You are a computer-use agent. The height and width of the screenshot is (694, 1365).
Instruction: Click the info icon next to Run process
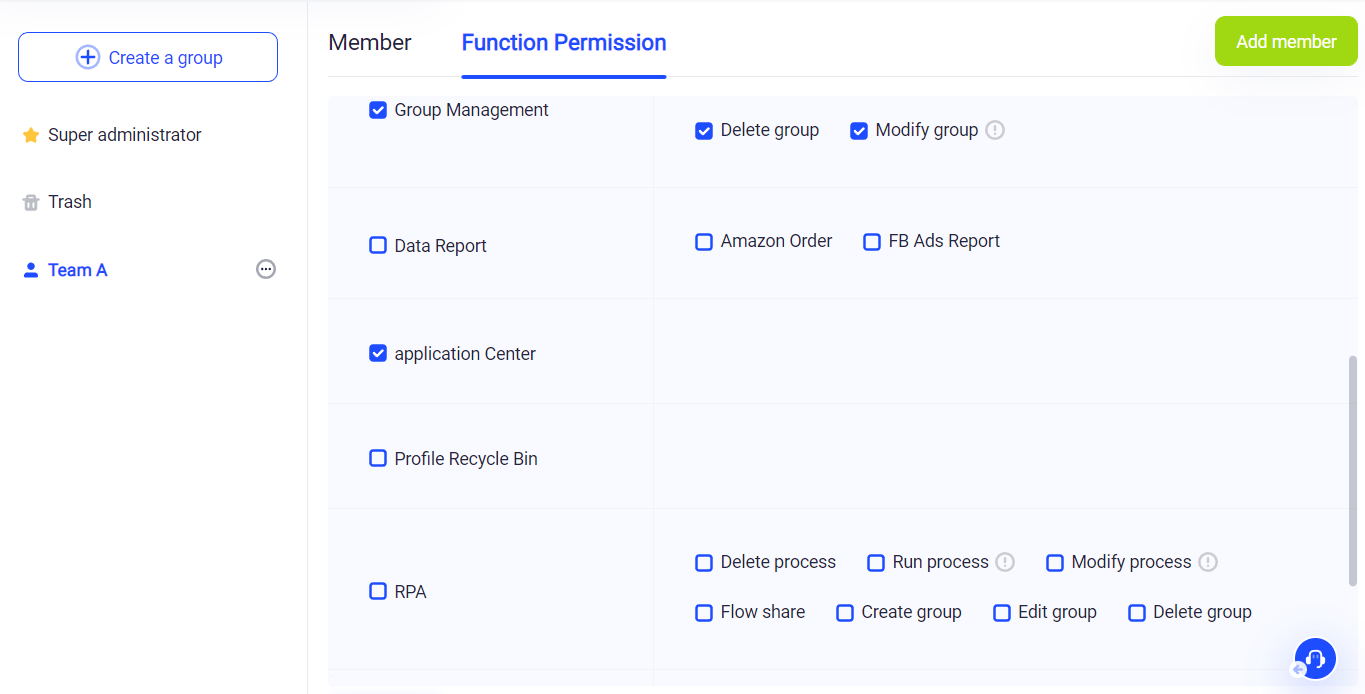click(x=1005, y=562)
